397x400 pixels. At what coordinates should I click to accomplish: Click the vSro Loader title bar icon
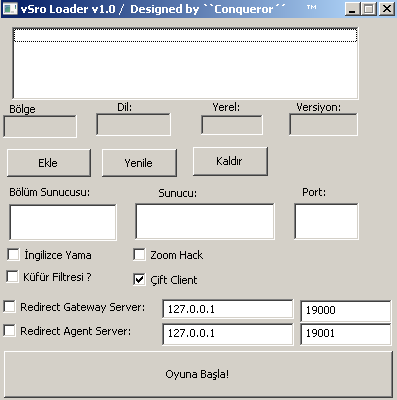pos(10,9)
